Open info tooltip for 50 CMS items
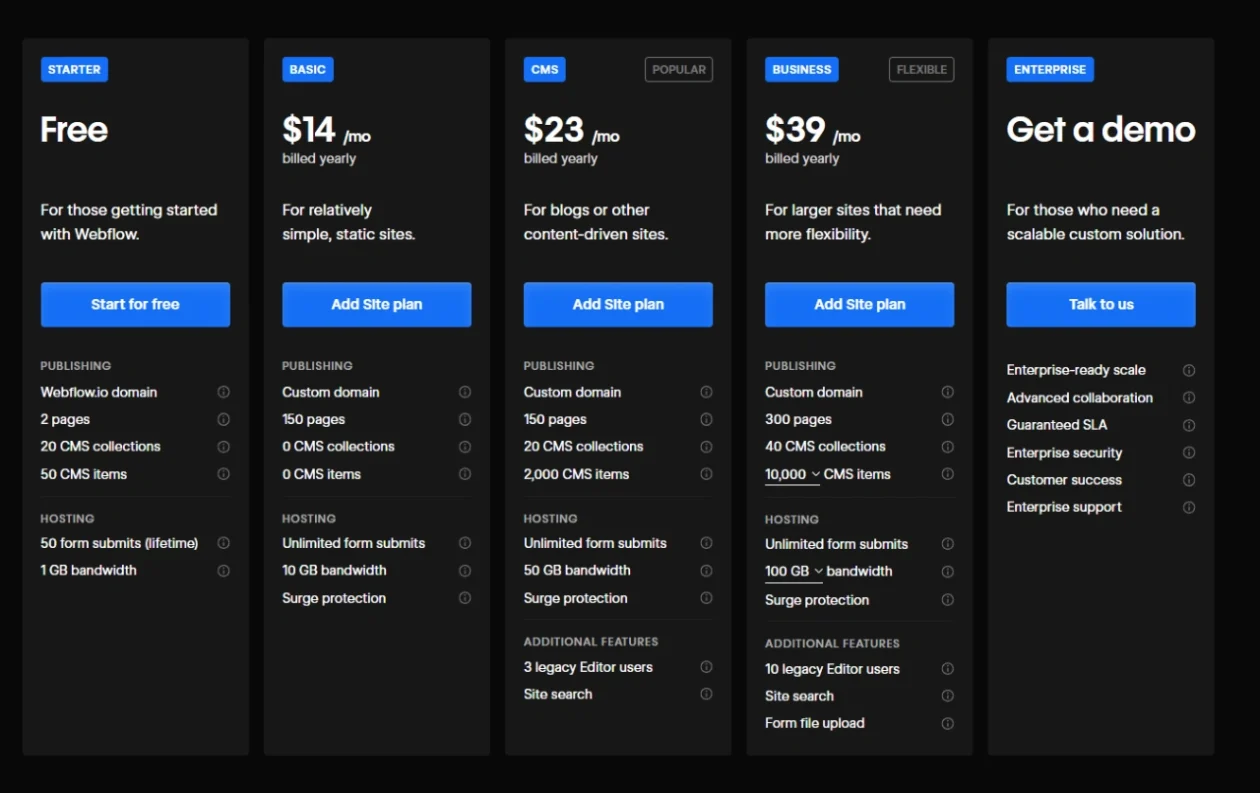This screenshot has height=793, width=1260. point(223,474)
